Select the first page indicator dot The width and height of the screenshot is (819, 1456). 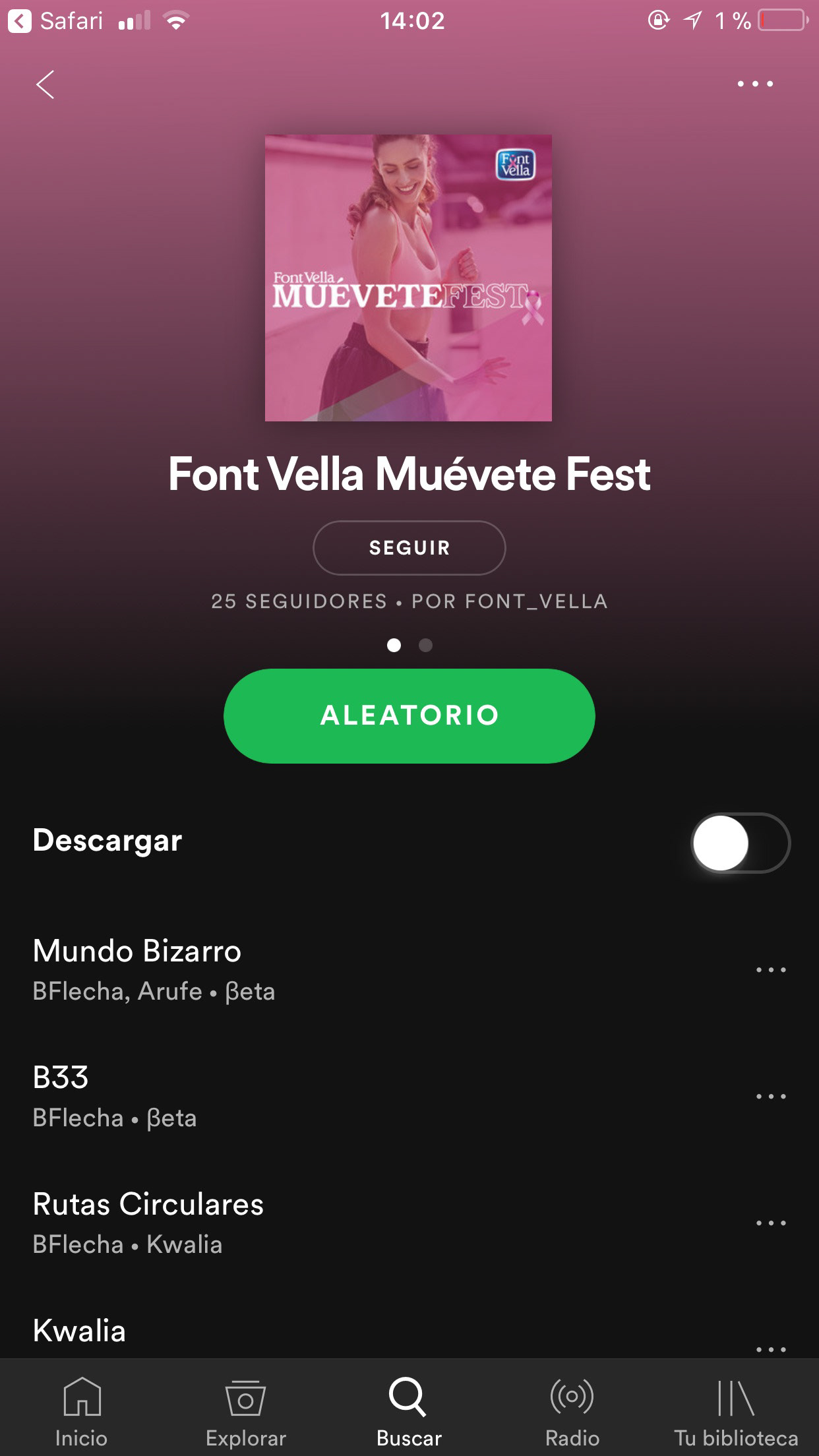pyautogui.click(x=394, y=645)
